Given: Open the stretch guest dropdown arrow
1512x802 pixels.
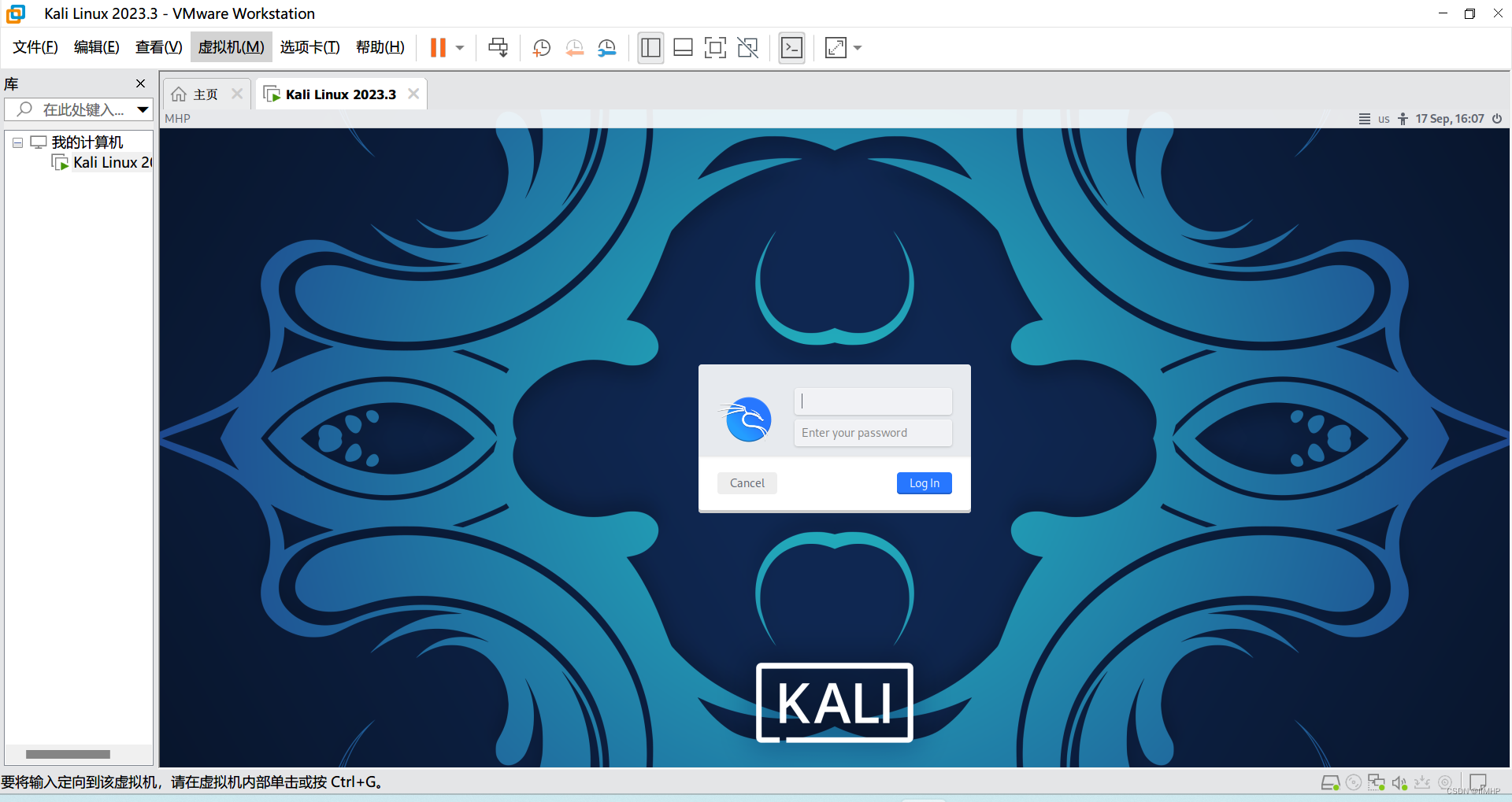Looking at the screenshot, I should (858, 48).
